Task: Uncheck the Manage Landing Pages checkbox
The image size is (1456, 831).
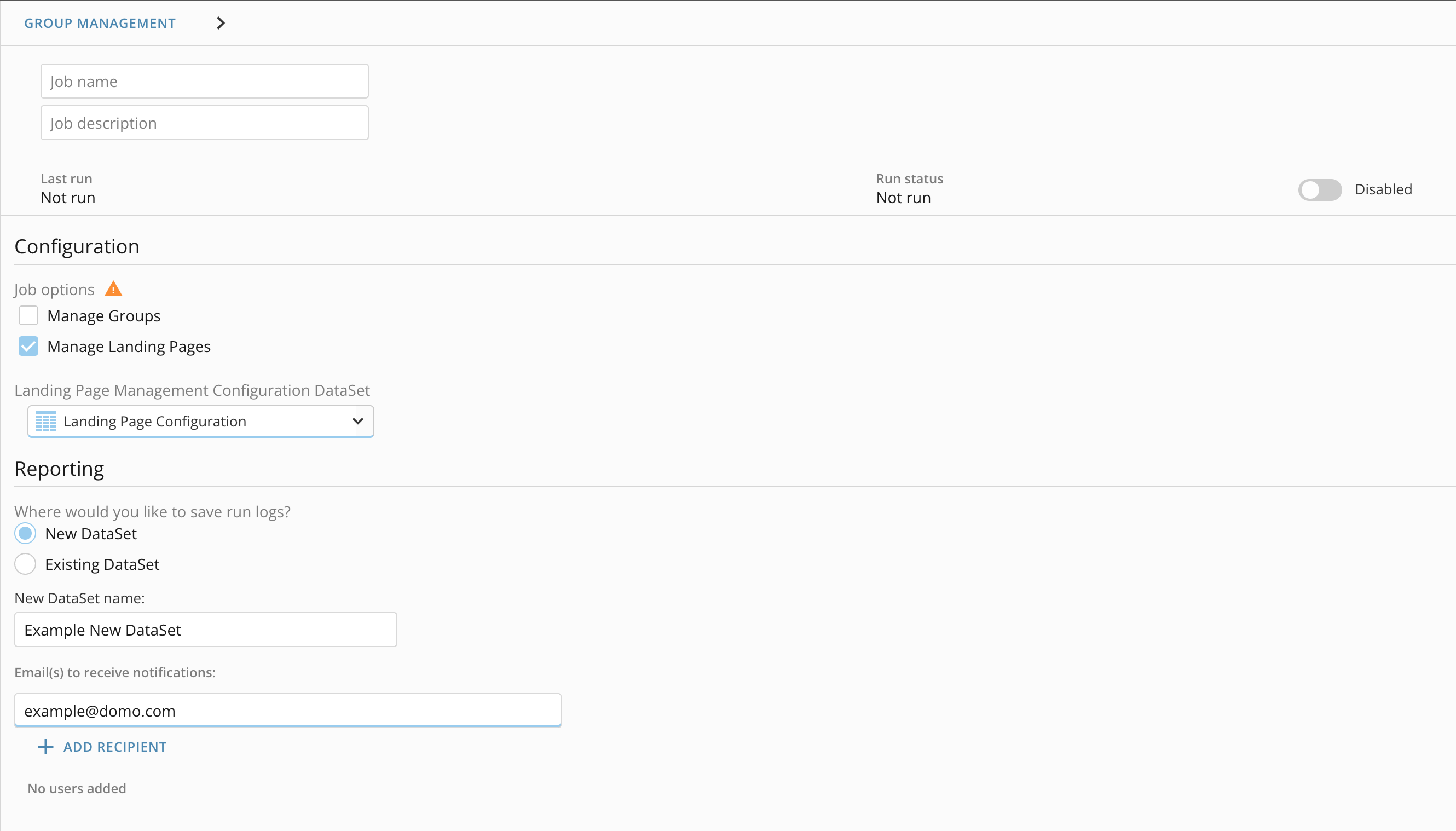Action: 28,347
